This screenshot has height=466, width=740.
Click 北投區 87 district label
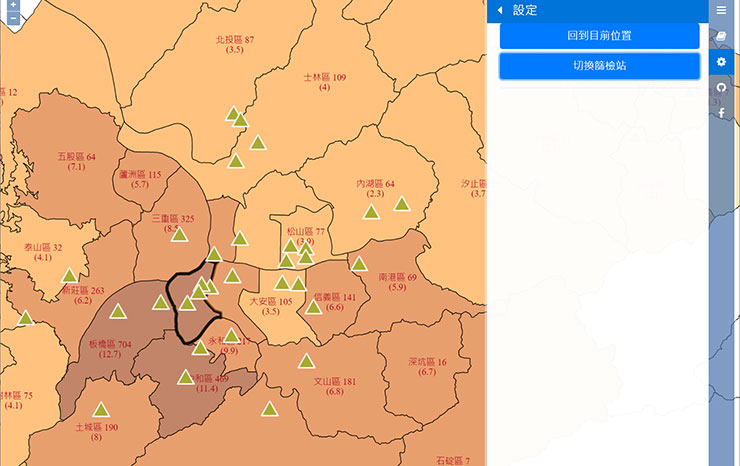(x=235, y=40)
